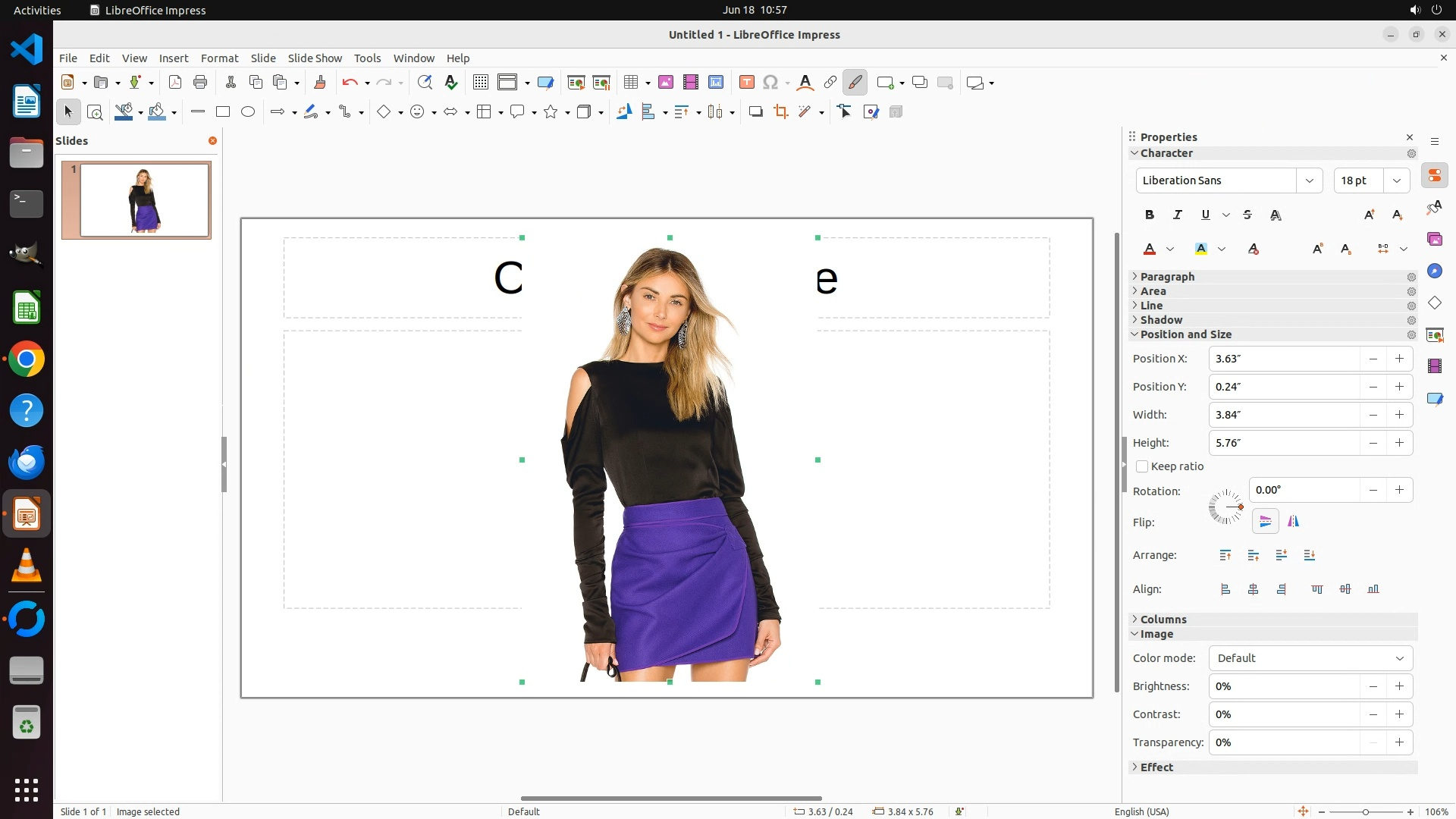Click the zoom slider in status bar
This screenshot has width=1456, height=819.
pos(1365,812)
